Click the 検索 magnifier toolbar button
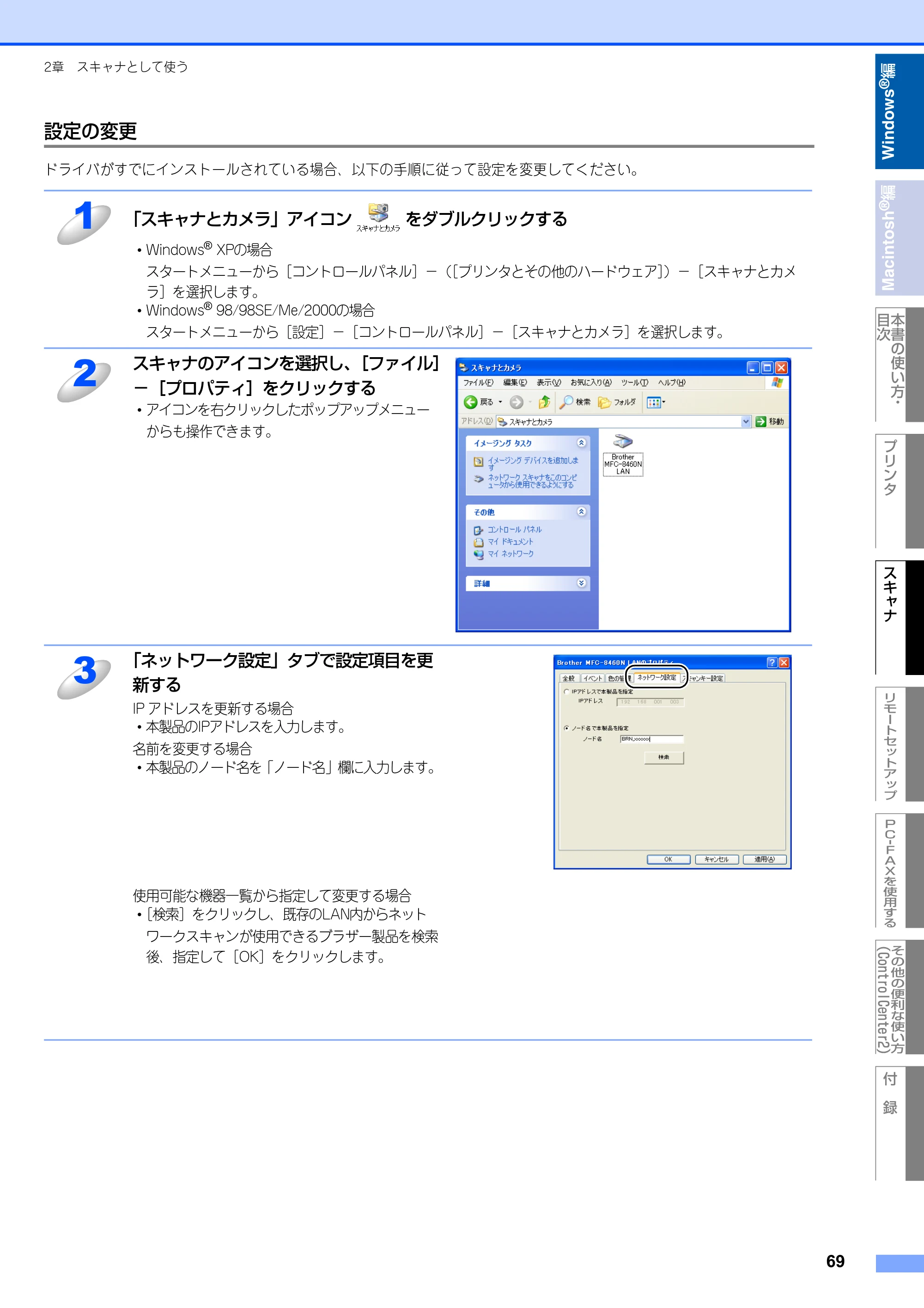The height and width of the screenshot is (1308, 924). pos(575,402)
